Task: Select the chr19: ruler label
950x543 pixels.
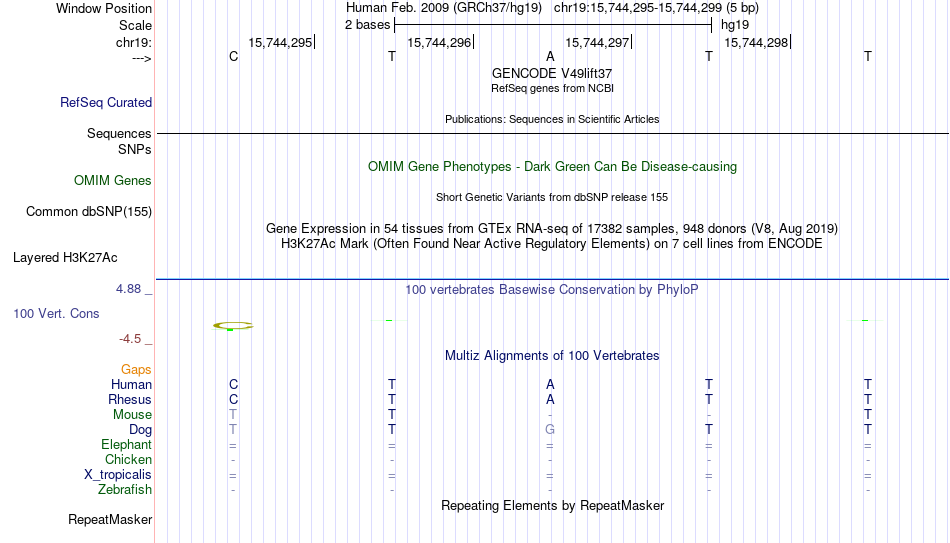Action: point(133,42)
